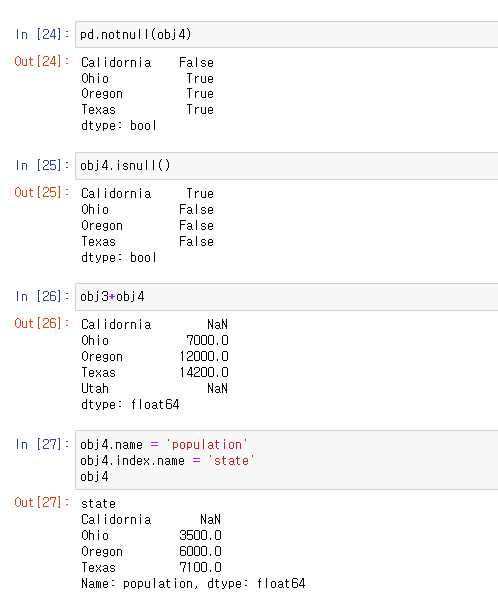The width and height of the screenshot is (498, 597).
Task: Click dtype: bool under Out[25]
Action: point(119,257)
